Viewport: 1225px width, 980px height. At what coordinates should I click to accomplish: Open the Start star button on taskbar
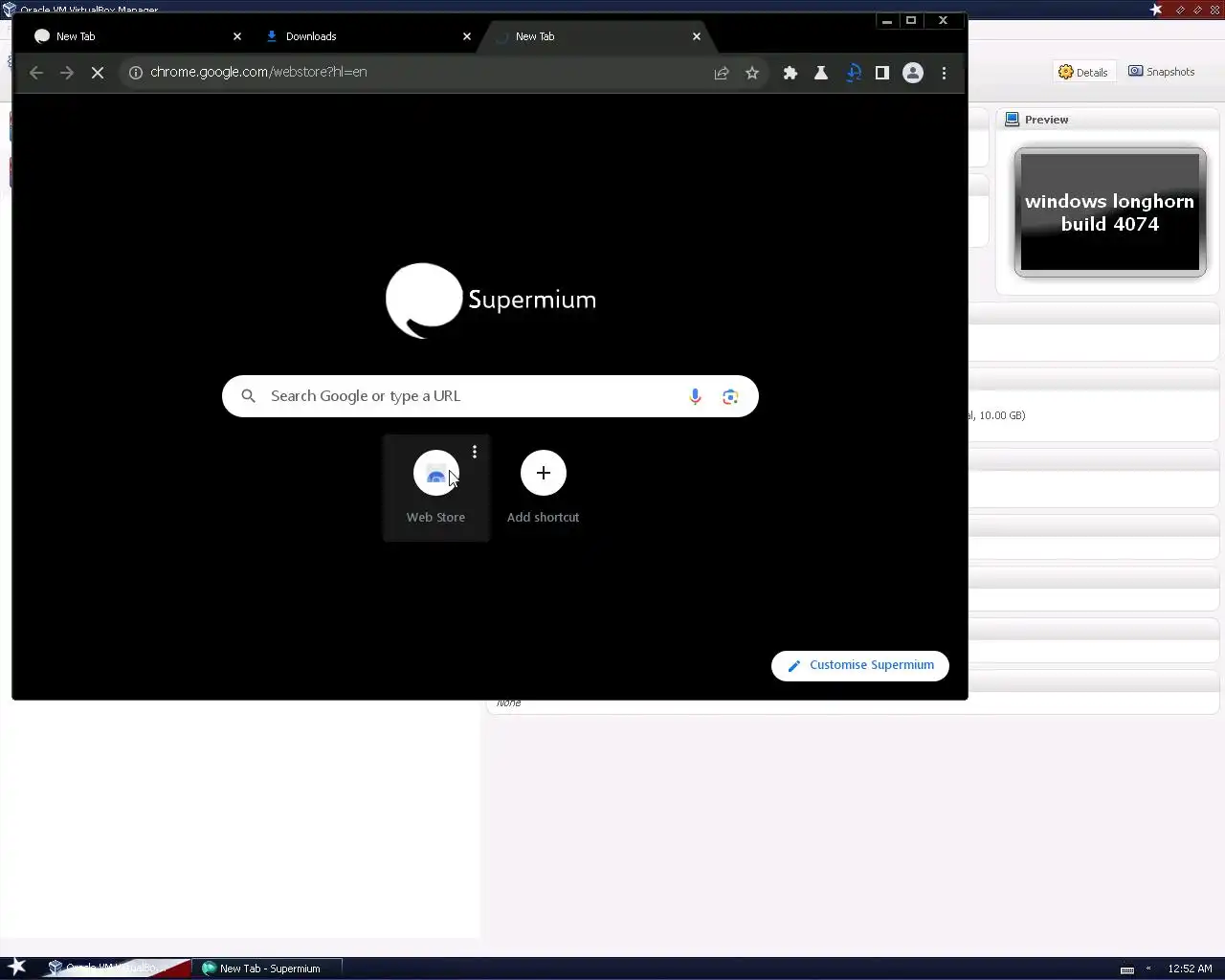(x=17, y=968)
